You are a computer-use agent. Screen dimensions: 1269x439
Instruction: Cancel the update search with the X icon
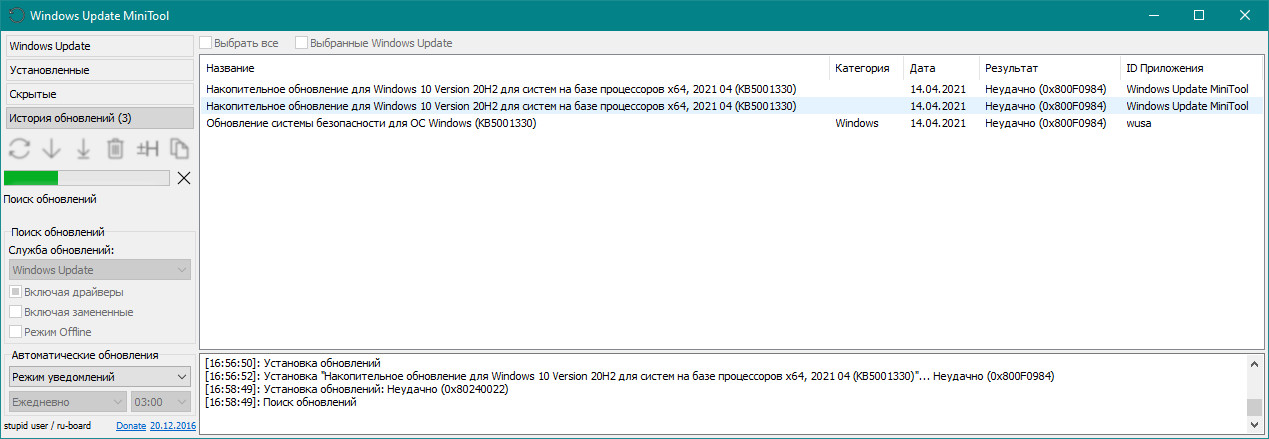(x=184, y=178)
